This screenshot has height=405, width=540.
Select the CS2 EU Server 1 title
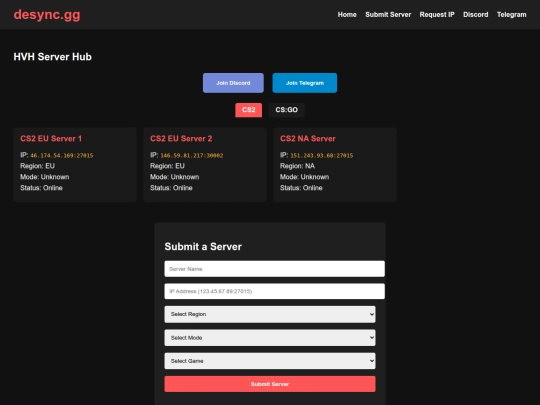(51, 138)
